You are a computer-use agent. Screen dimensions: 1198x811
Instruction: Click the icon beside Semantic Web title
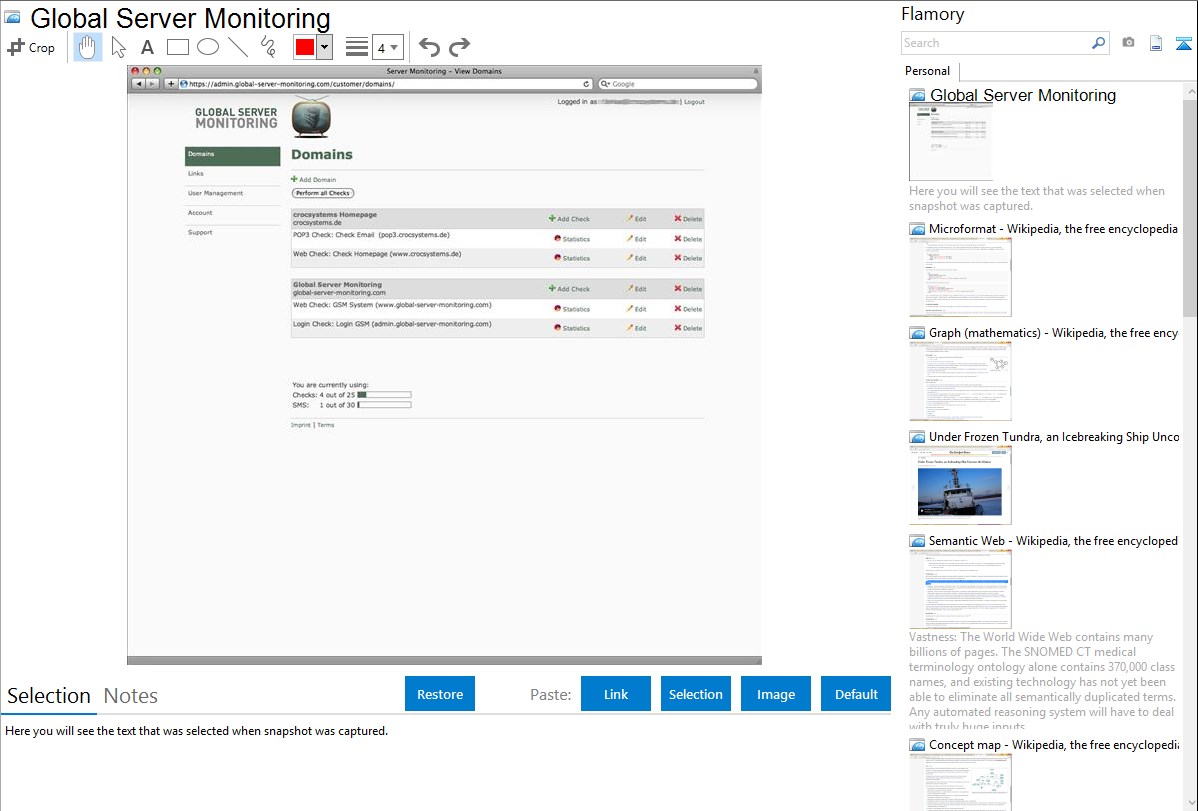click(918, 540)
